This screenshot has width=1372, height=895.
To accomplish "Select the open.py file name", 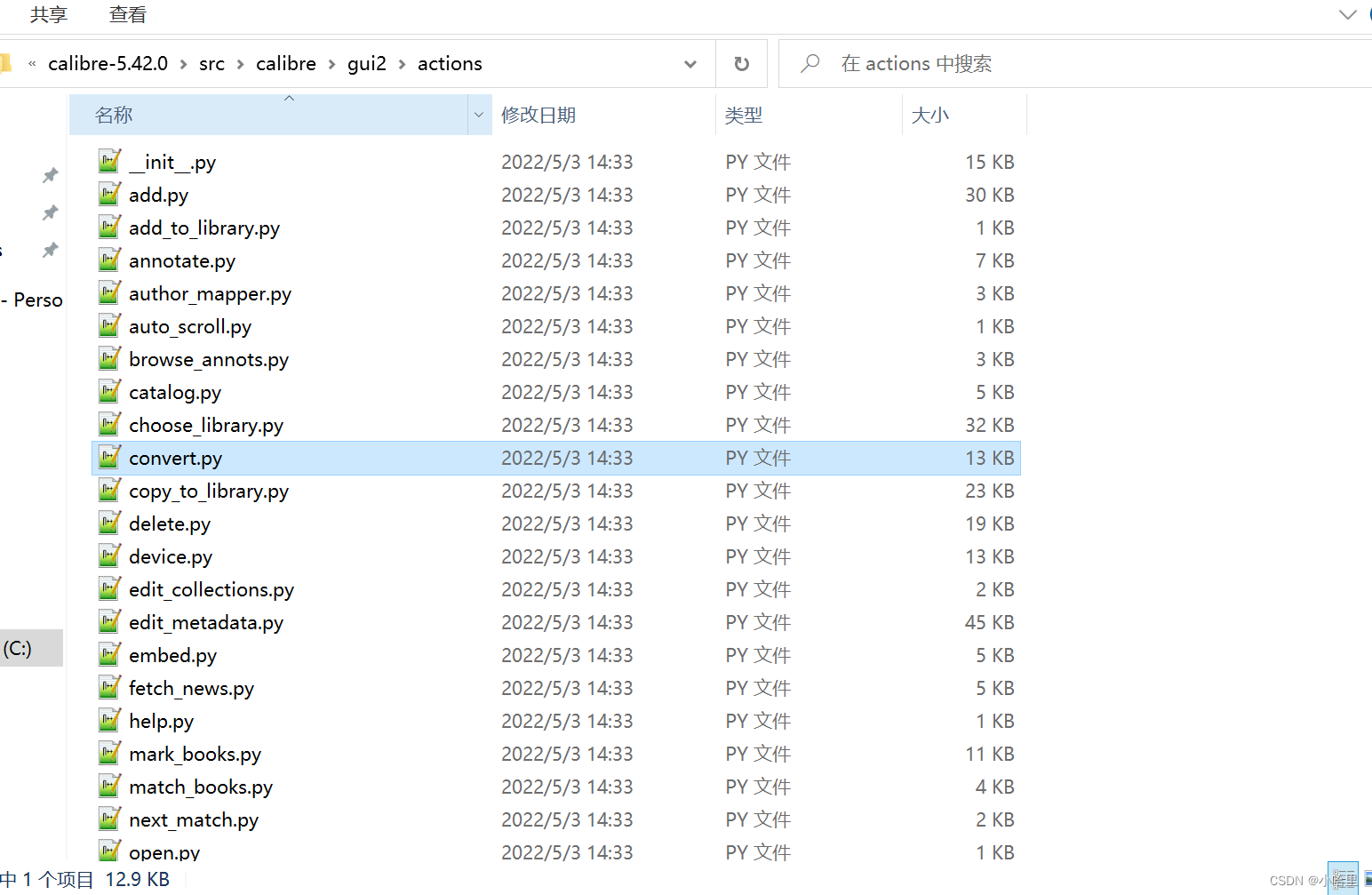I will 164,852.
